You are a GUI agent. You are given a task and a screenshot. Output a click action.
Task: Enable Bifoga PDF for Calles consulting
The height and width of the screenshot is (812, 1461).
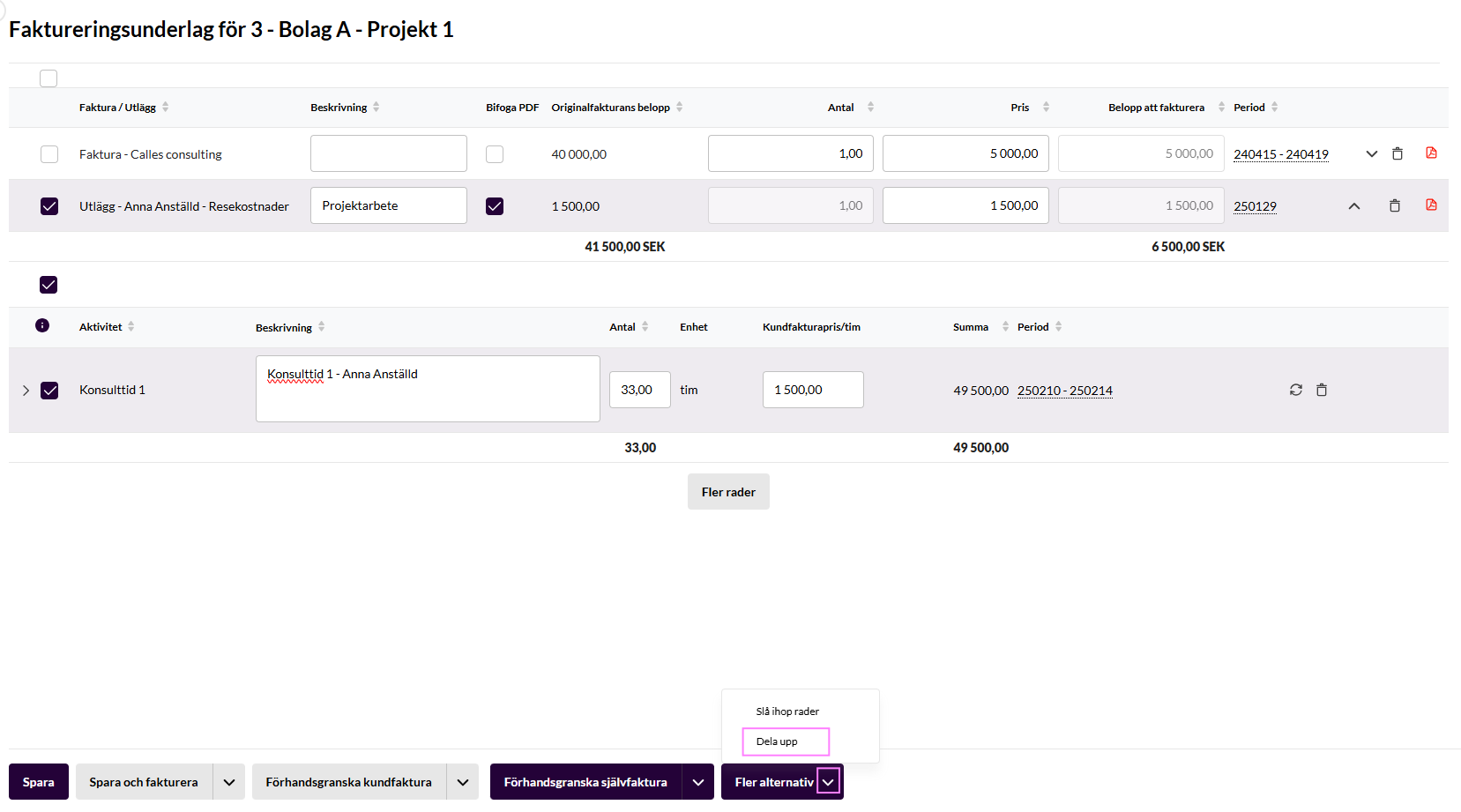point(495,154)
